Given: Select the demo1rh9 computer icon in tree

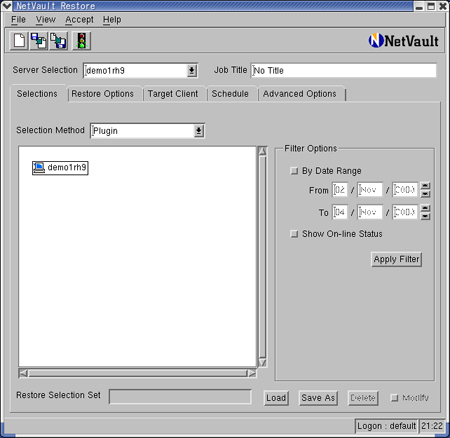Looking at the screenshot, I should coord(39,167).
